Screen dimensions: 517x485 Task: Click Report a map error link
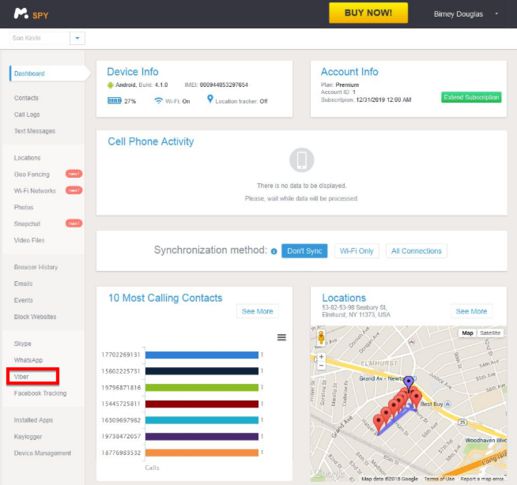click(x=482, y=479)
